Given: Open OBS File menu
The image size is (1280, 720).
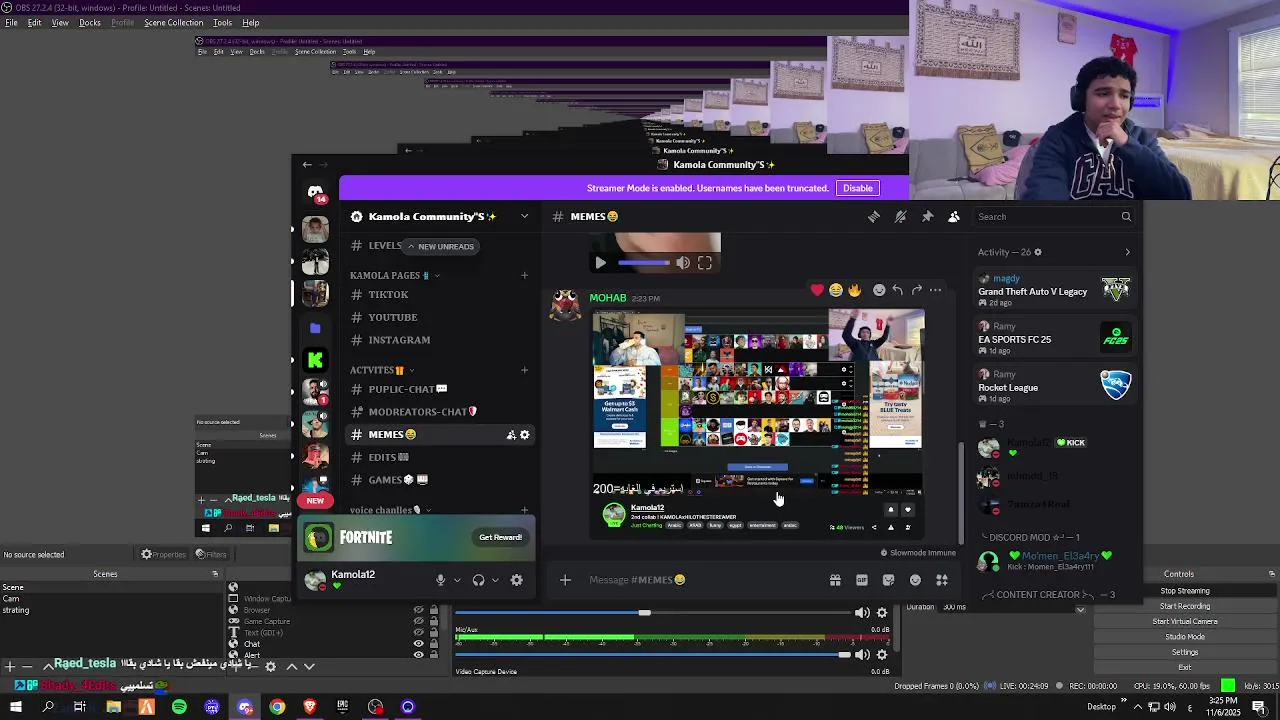Looking at the screenshot, I should point(11,23).
